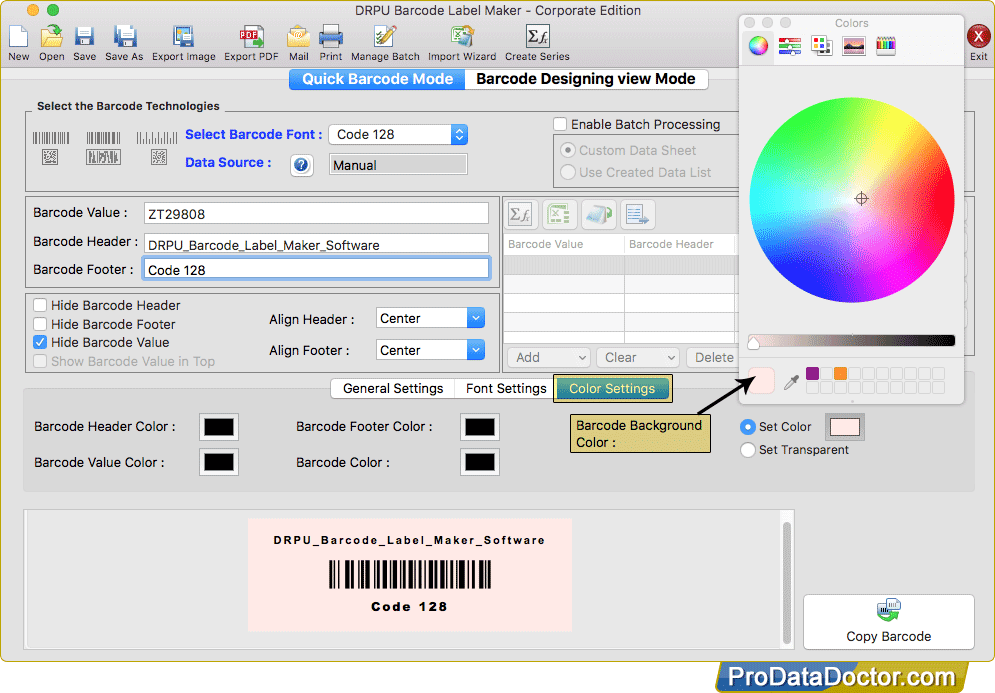Check Hide Barcode Header
Screen dimensions: 995x693
point(40,305)
